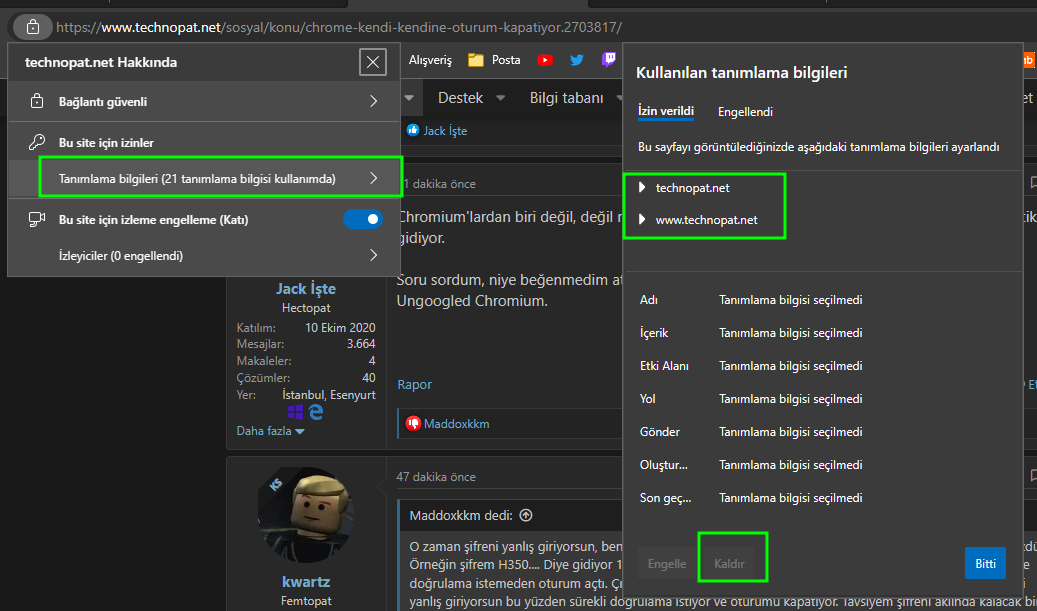Click the İçerik cookie field value

[x=791, y=333]
